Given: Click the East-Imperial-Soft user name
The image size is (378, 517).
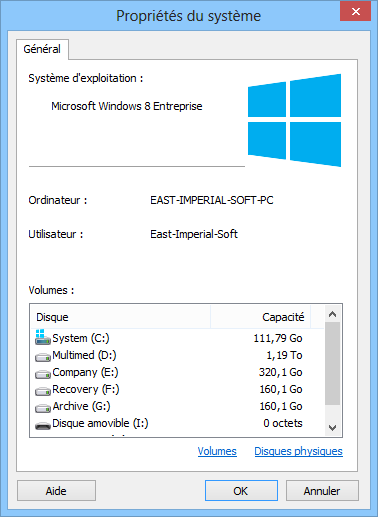Looking at the screenshot, I should 194,234.
